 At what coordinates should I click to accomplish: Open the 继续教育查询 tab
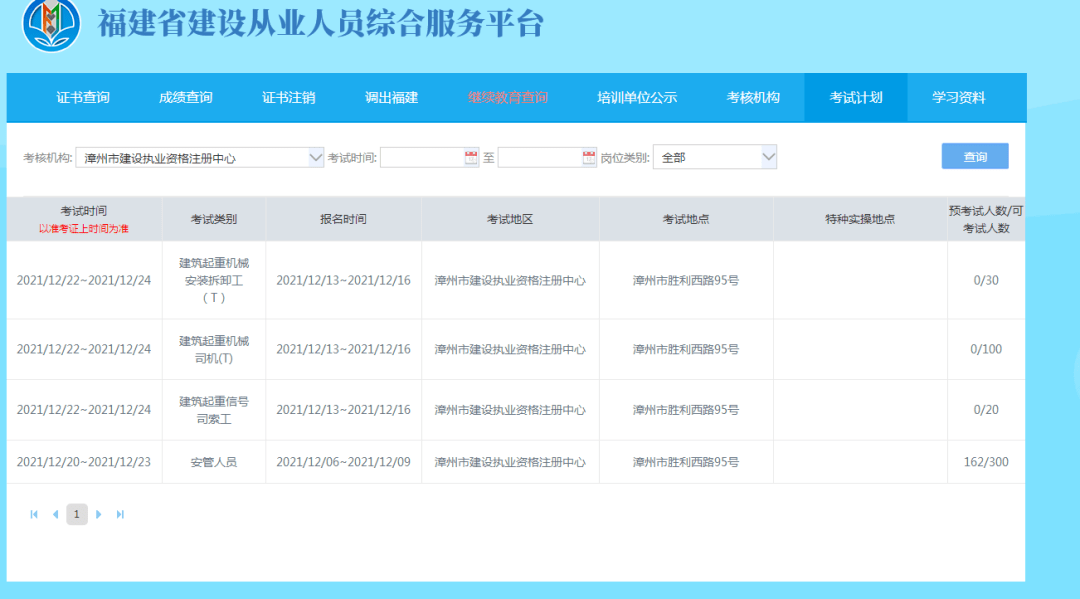coord(508,98)
